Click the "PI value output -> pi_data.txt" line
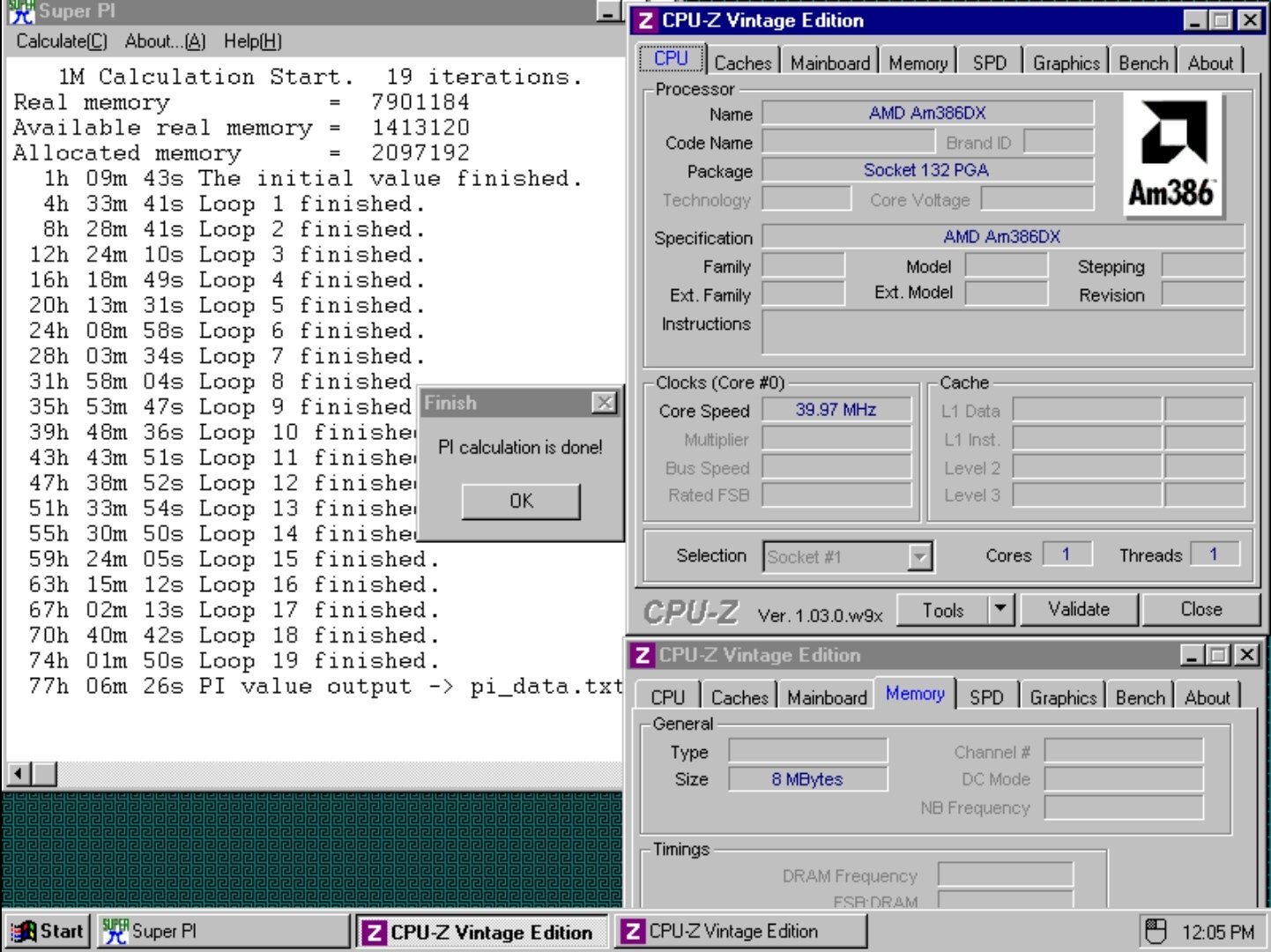Screen dimensions: 1271x952 pos(412,687)
